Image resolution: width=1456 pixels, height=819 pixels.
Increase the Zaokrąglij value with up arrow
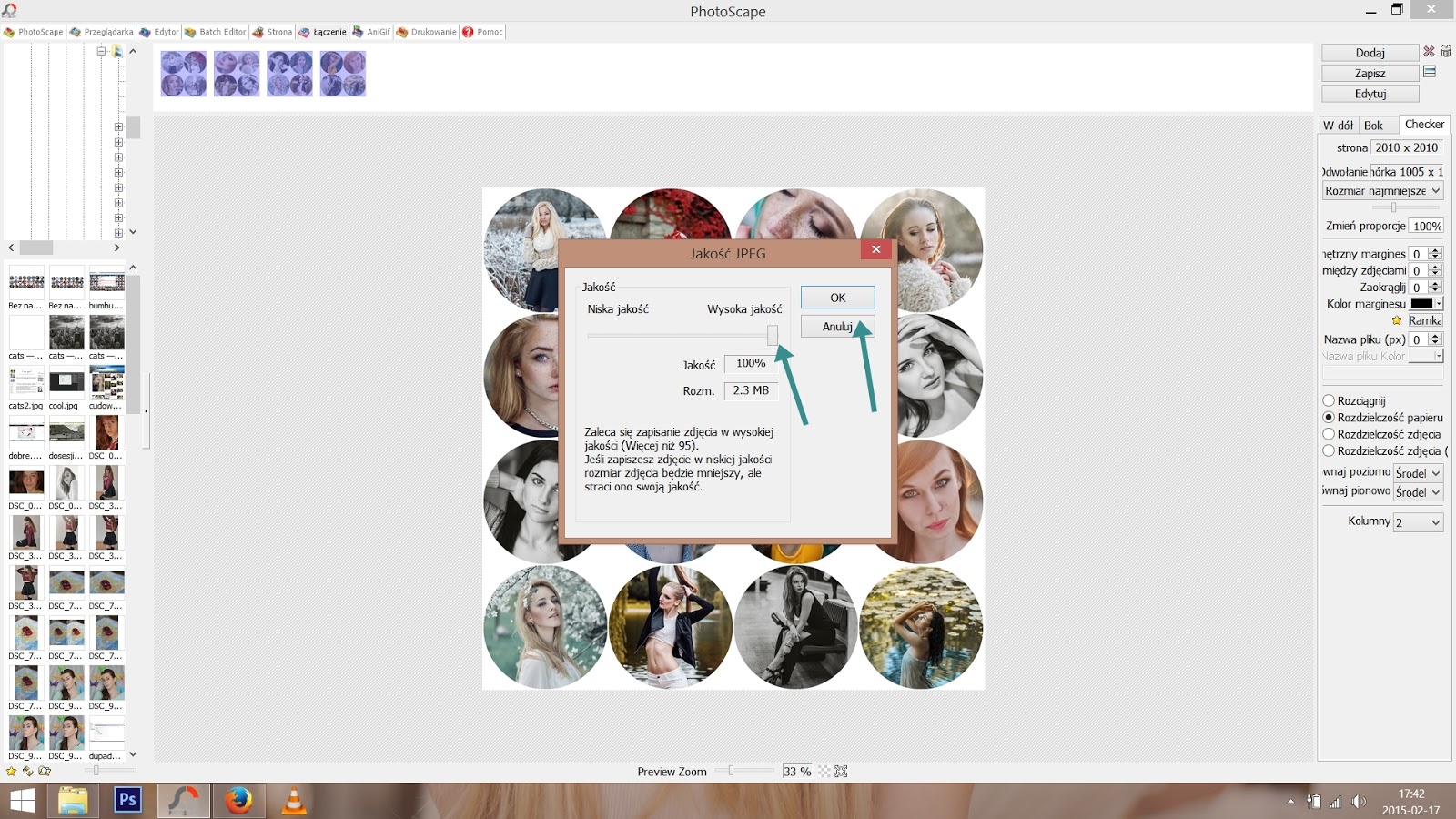click(1435, 284)
